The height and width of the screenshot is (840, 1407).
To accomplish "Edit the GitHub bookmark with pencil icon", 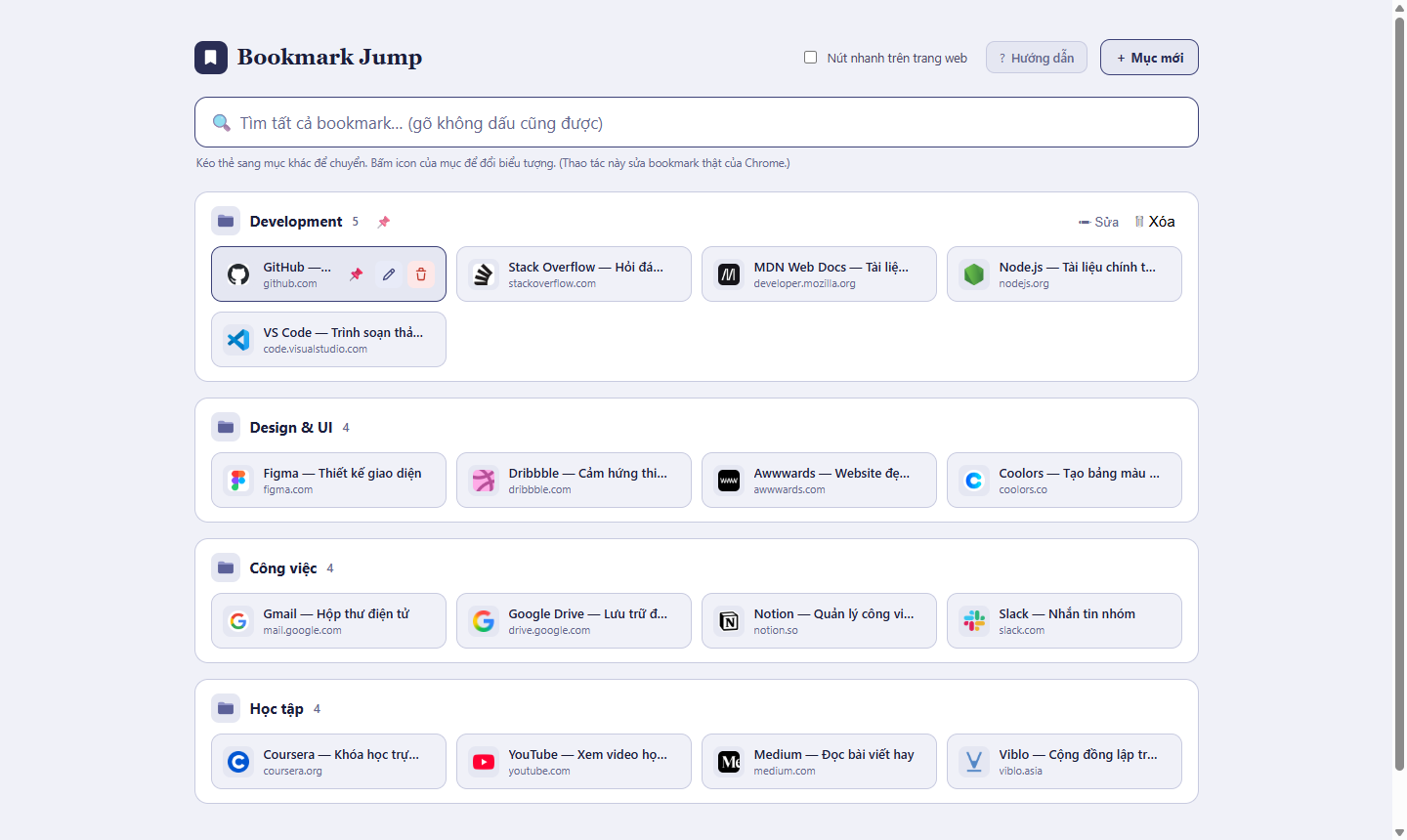I will click(389, 274).
